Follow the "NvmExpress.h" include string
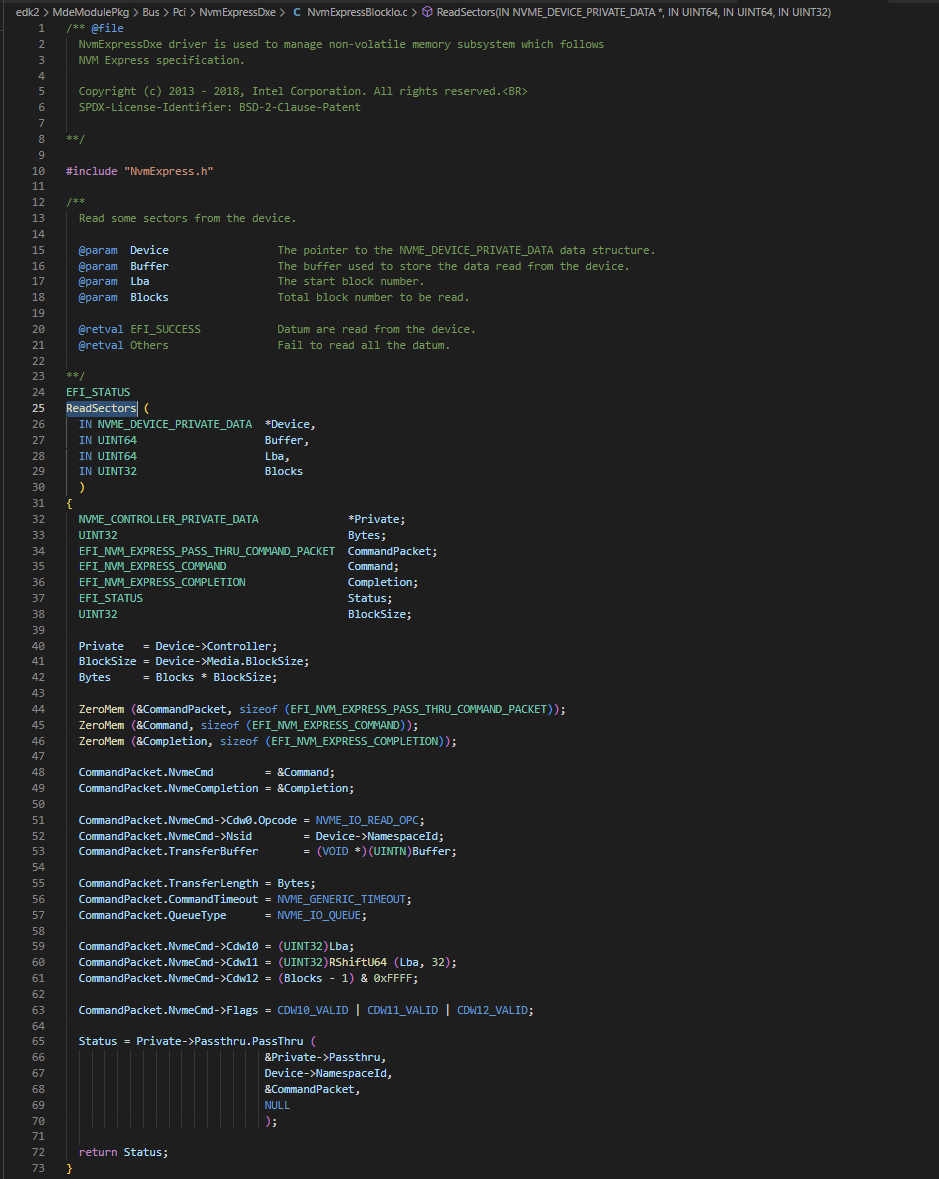 [168, 171]
